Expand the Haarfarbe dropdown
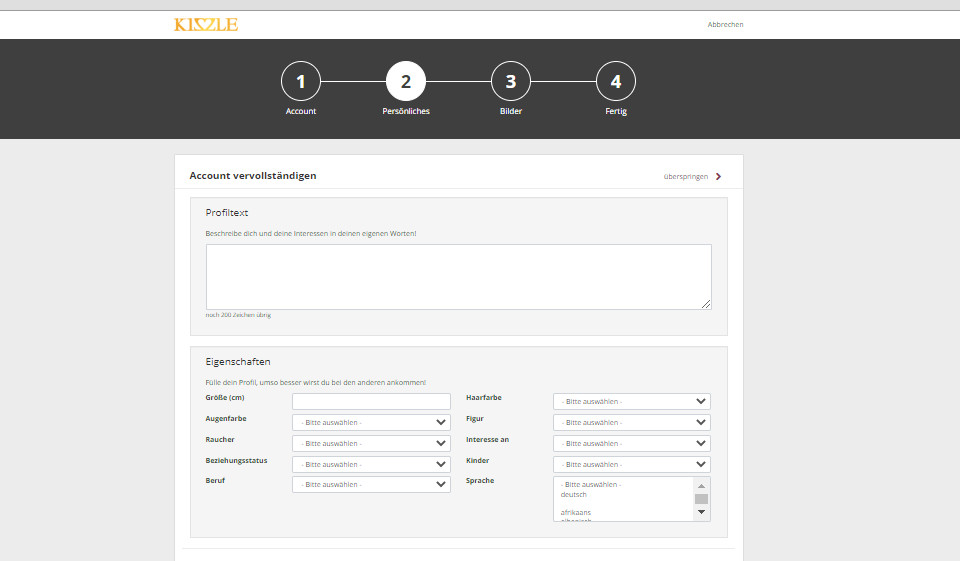This screenshot has width=960, height=561. (632, 401)
